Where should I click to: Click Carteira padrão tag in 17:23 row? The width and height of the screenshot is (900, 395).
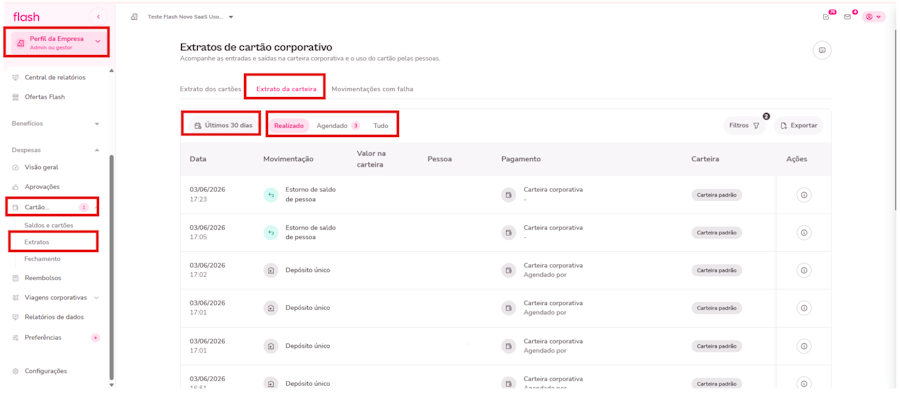(716, 195)
